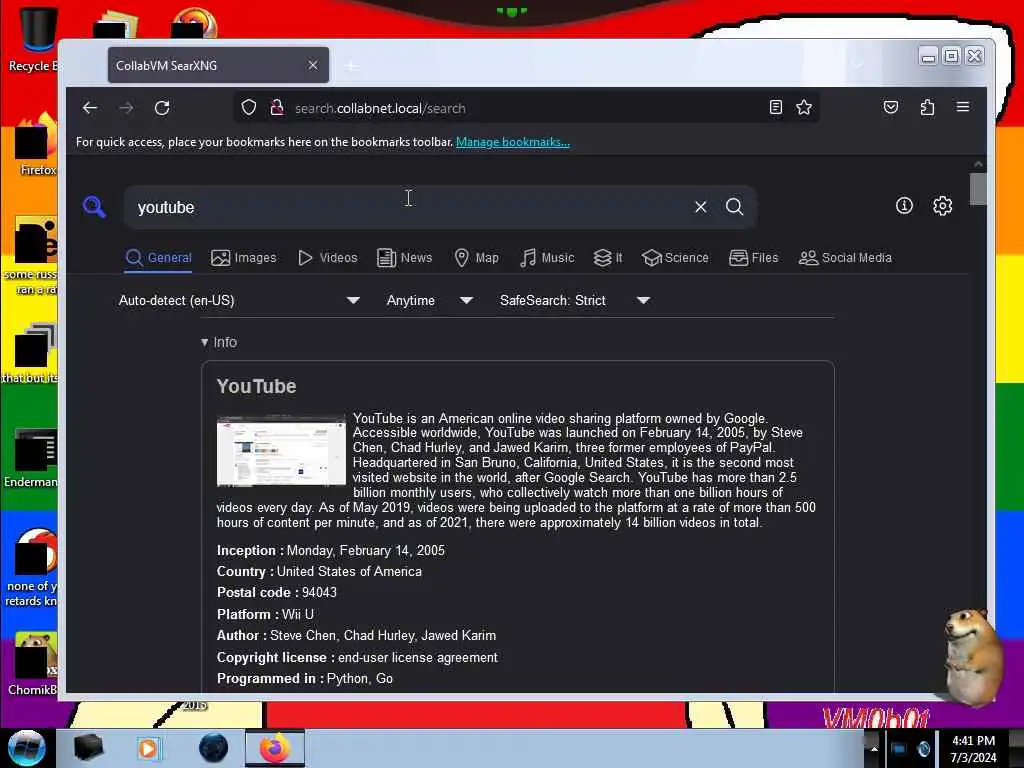Switch to the News category
Screen dimensions: 1024x768
coord(404,257)
